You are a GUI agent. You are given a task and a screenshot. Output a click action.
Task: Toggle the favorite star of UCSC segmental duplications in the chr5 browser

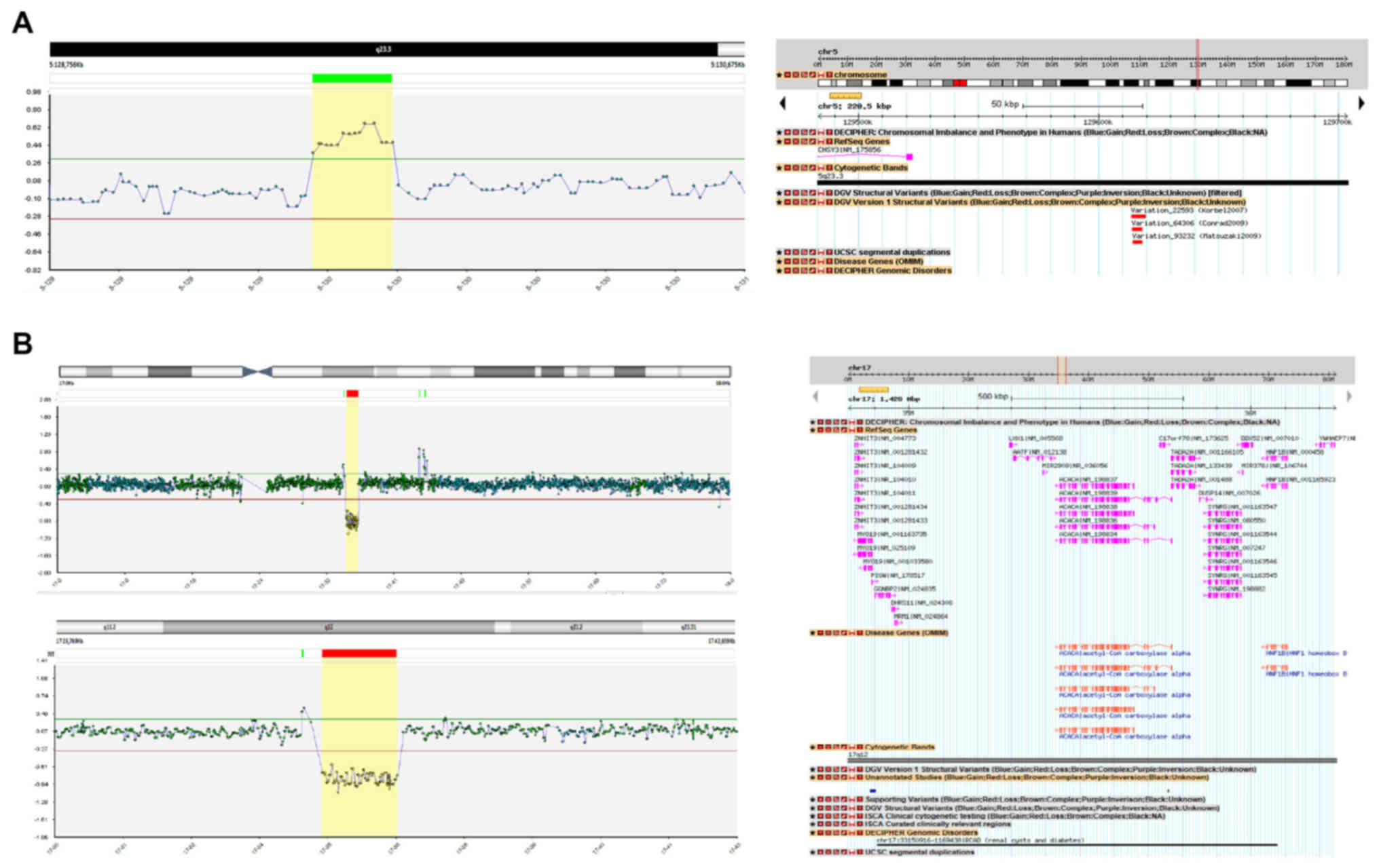[779, 252]
